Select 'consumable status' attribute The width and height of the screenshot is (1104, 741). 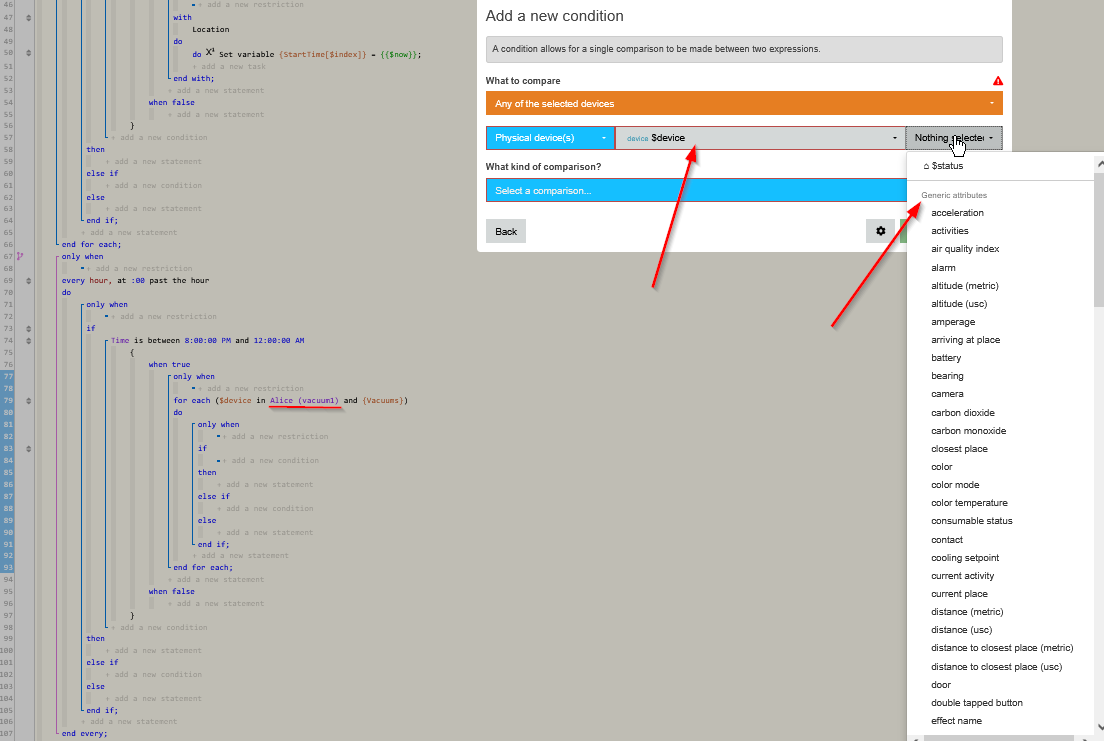972,521
